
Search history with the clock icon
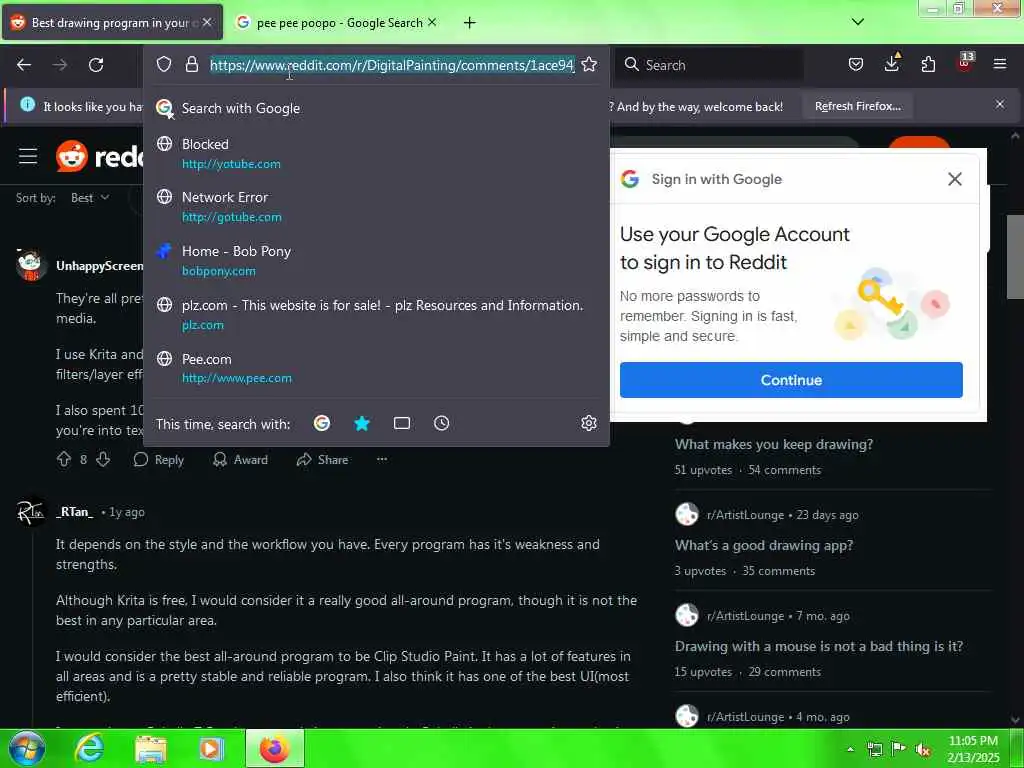(x=441, y=423)
